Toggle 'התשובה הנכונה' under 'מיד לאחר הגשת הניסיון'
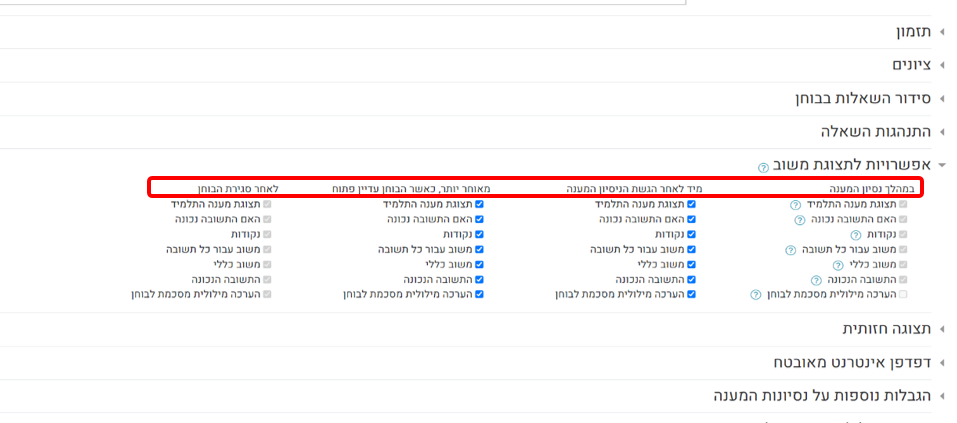 tap(691, 280)
